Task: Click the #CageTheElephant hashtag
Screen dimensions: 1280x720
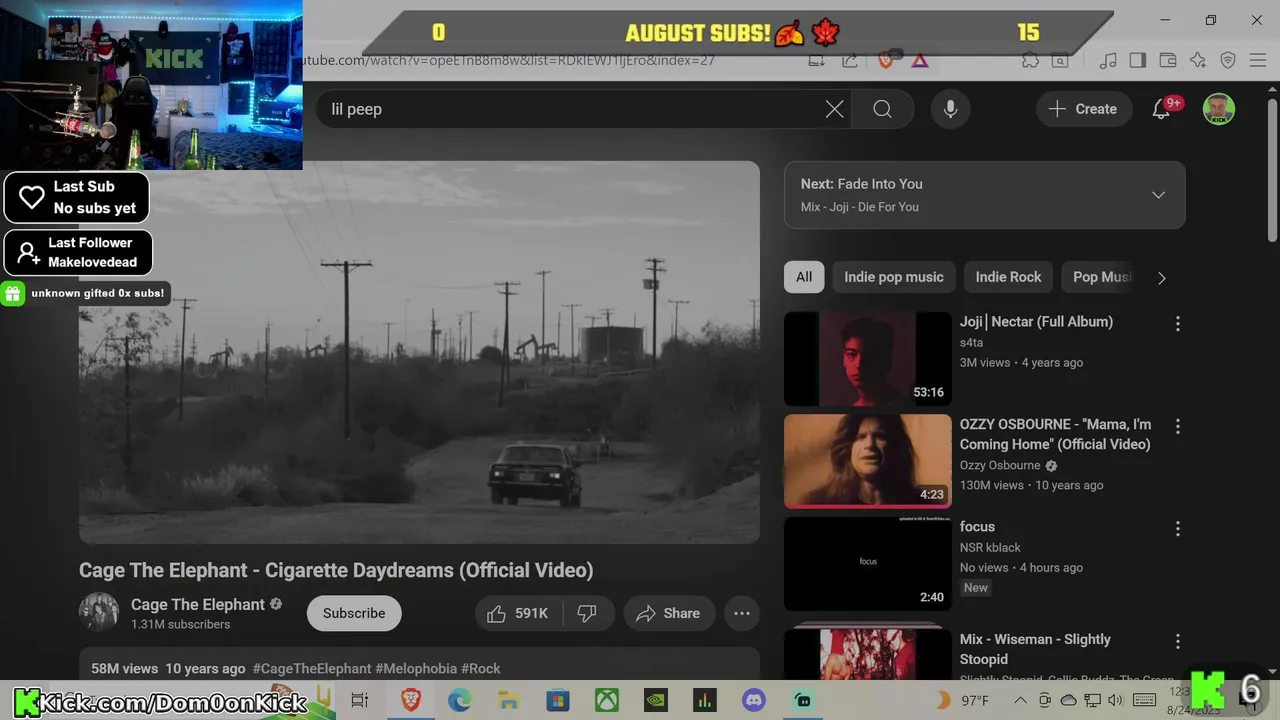Action: 311,668
